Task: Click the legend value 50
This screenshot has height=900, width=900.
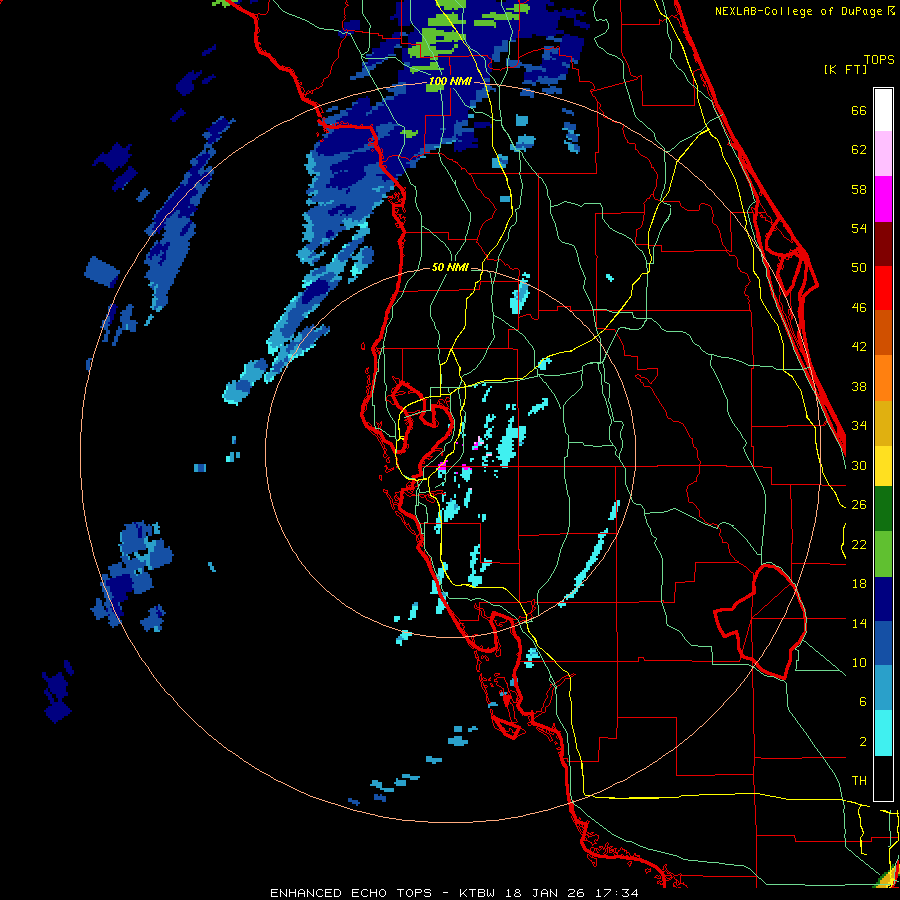Action: (859, 268)
